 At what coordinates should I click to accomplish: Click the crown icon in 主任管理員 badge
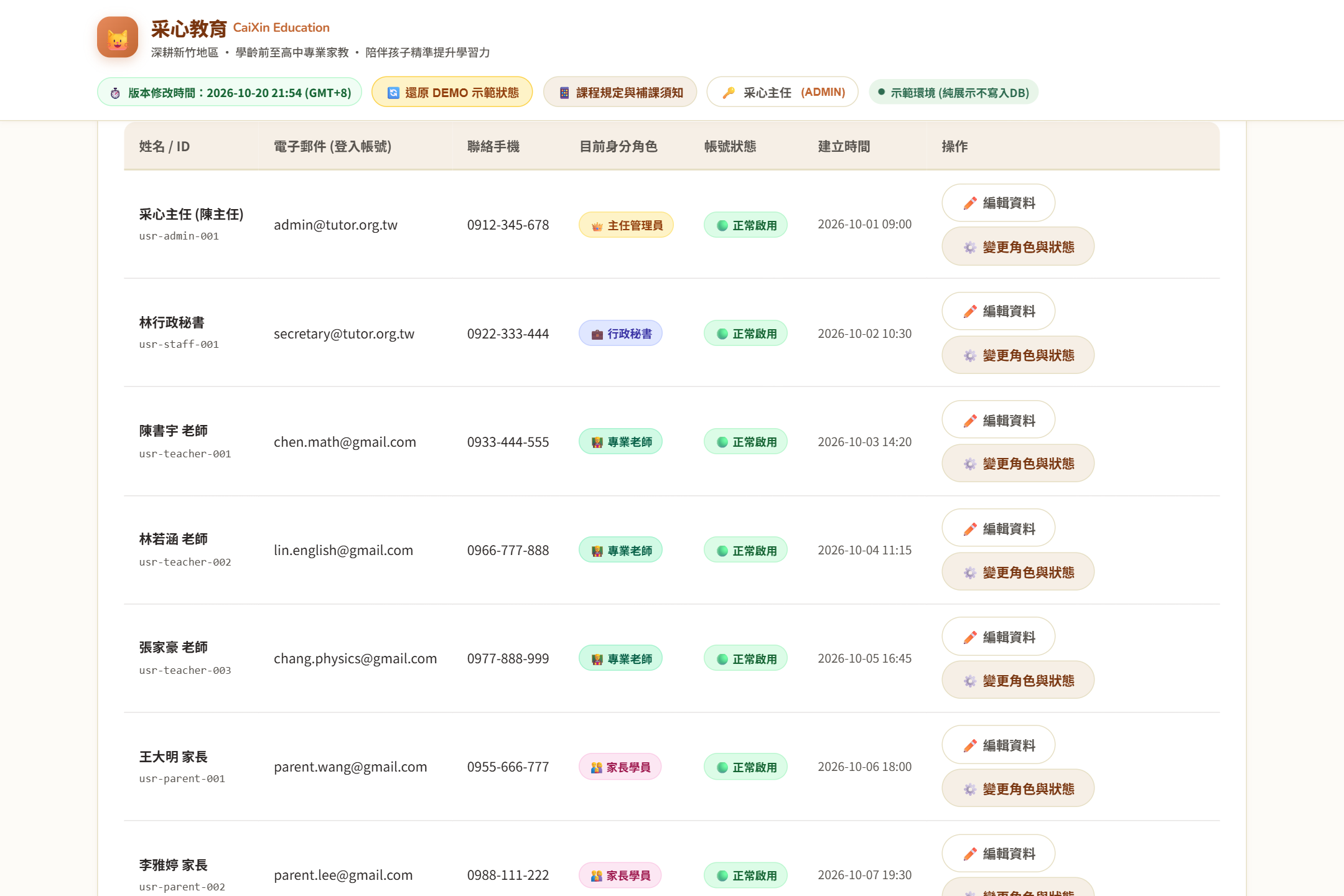597,226
